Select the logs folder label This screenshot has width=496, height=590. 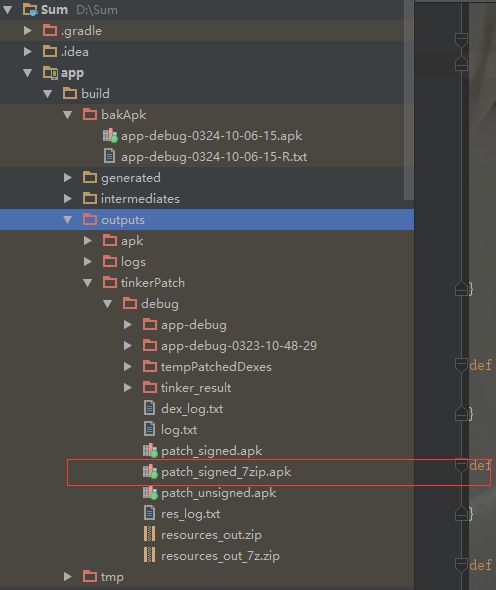pos(133,262)
